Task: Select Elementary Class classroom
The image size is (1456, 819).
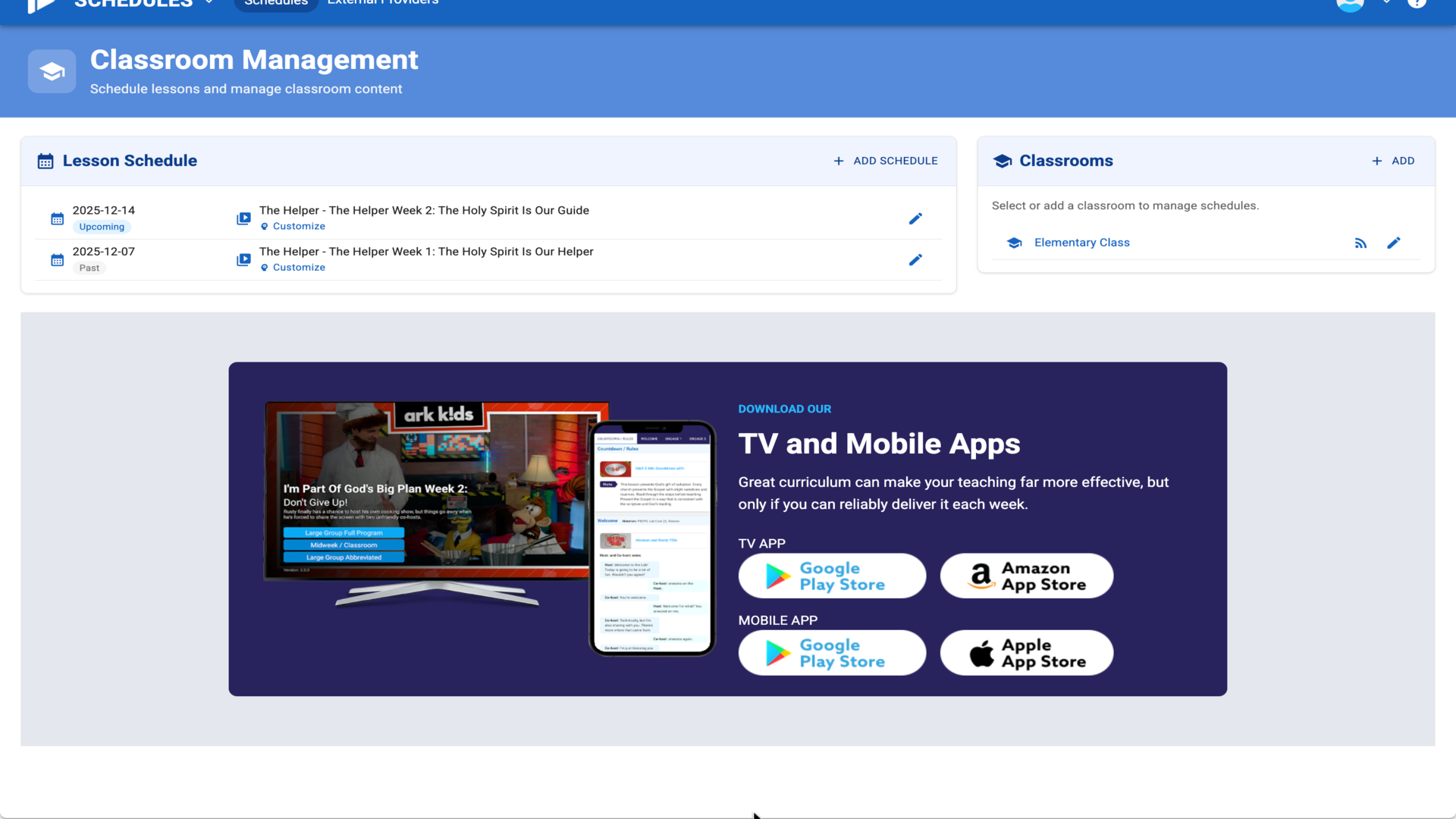Action: pos(1081,243)
